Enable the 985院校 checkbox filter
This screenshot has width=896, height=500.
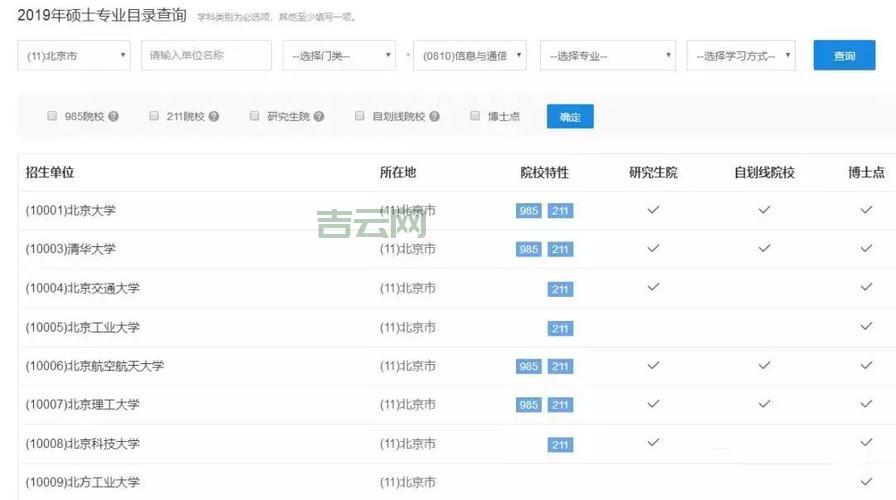coord(52,115)
